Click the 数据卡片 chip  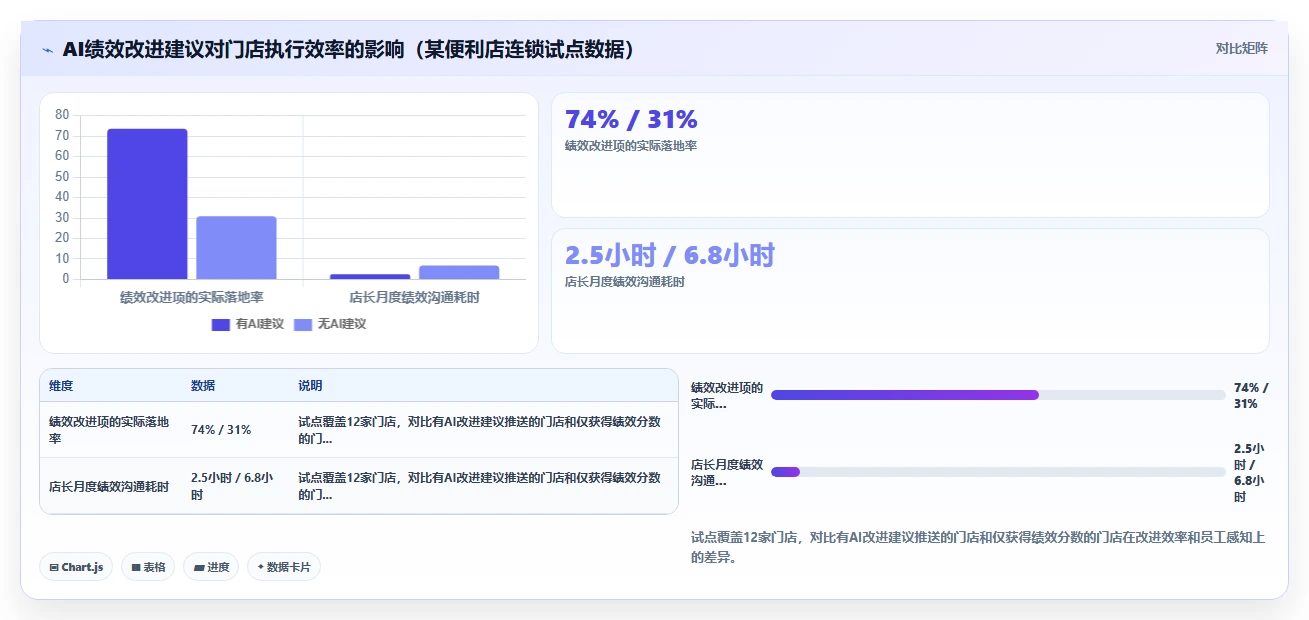click(x=284, y=567)
